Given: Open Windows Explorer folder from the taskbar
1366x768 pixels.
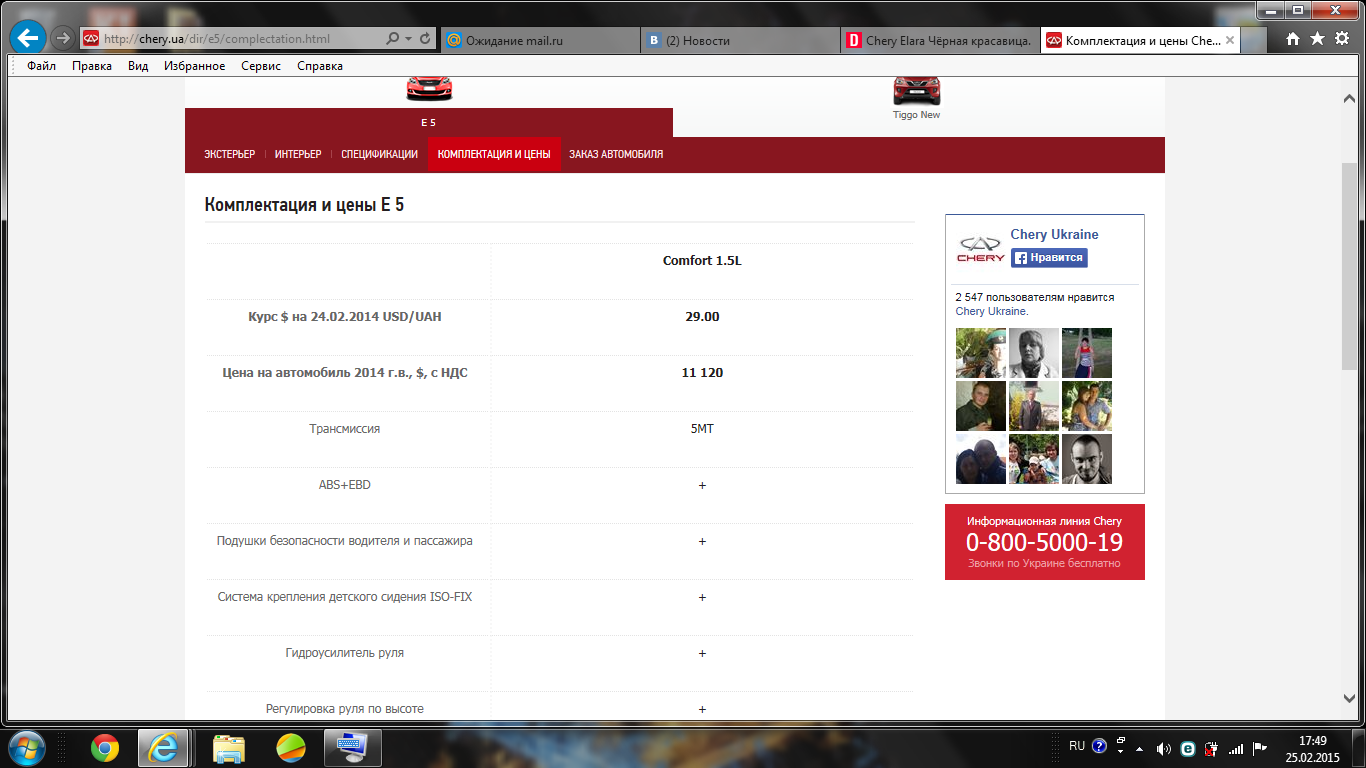Looking at the screenshot, I should click(x=229, y=748).
